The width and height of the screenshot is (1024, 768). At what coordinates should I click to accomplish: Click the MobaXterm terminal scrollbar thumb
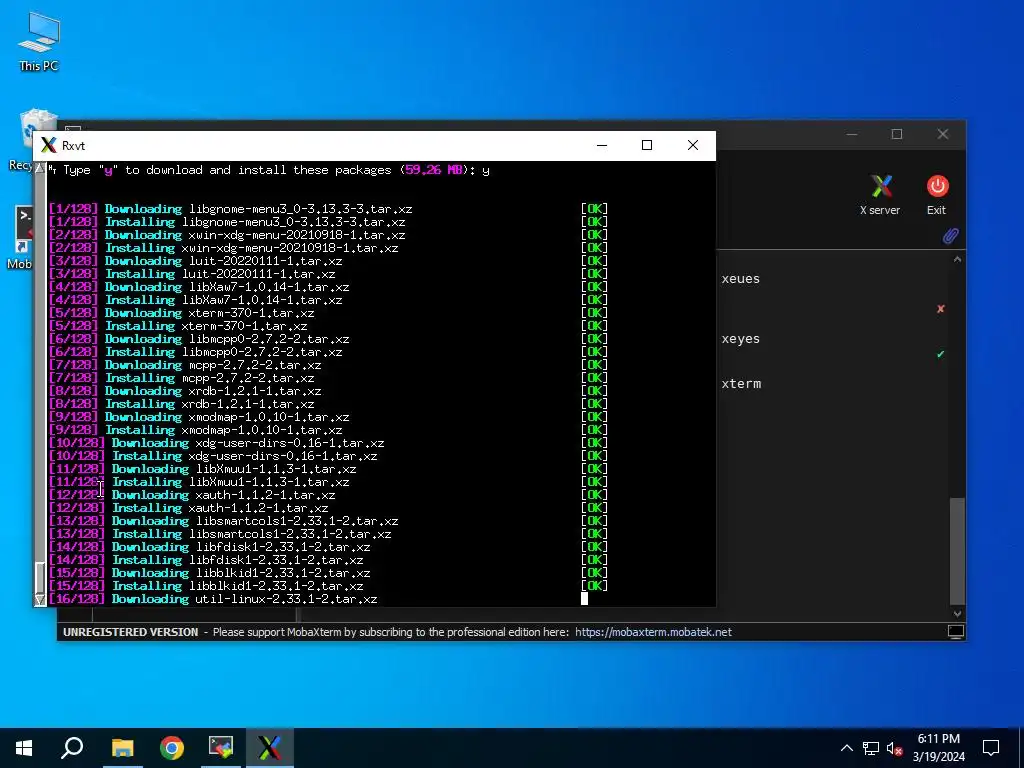[957, 551]
